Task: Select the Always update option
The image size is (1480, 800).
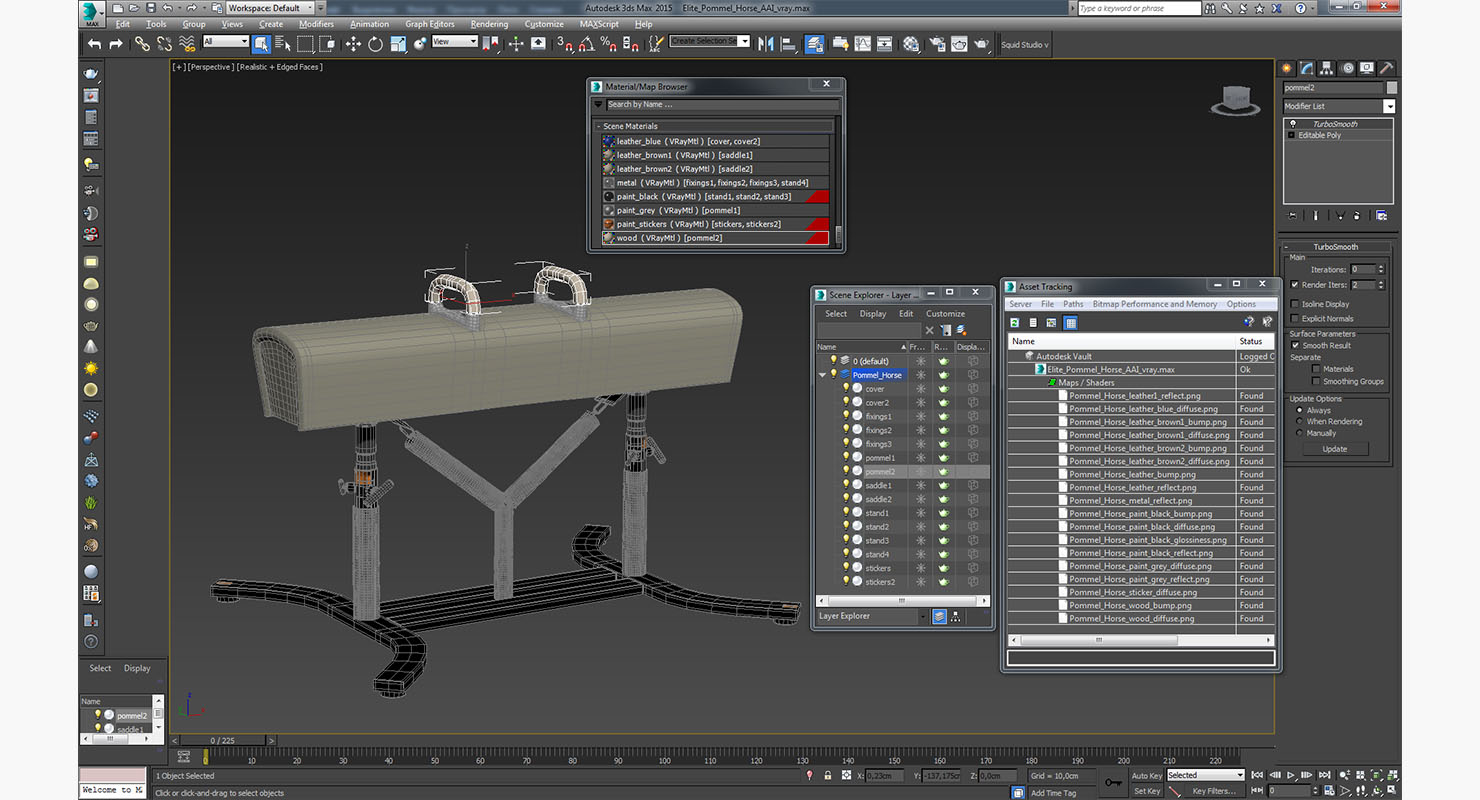Action: pos(1300,410)
